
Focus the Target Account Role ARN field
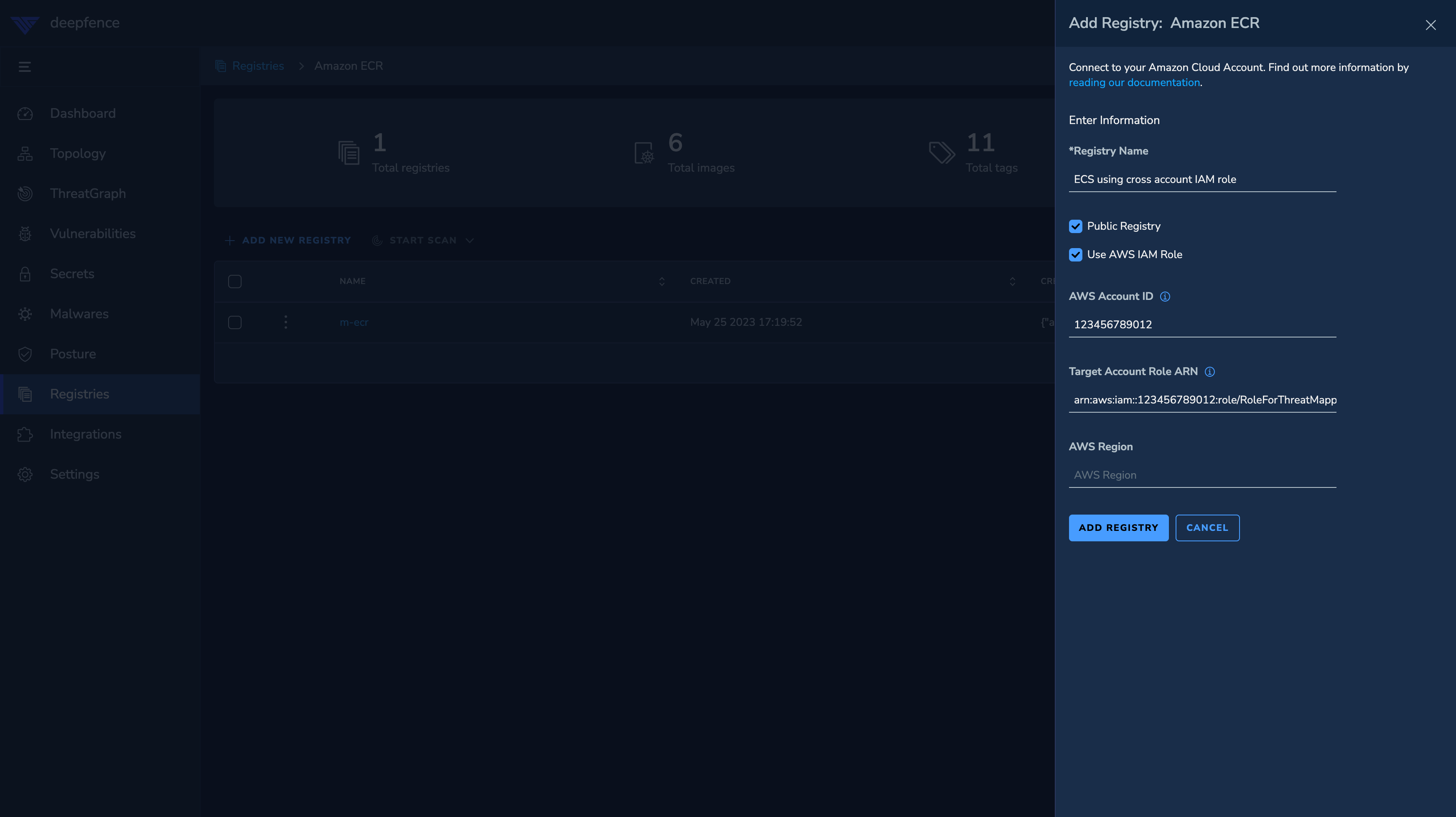click(1202, 399)
